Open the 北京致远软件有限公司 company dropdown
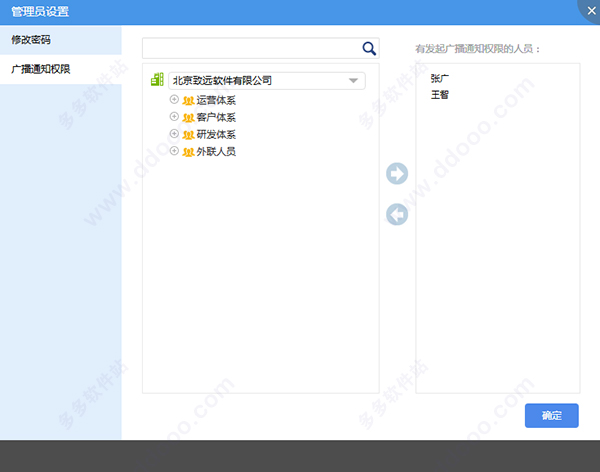The width and height of the screenshot is (600, 472). click(267, 81)
